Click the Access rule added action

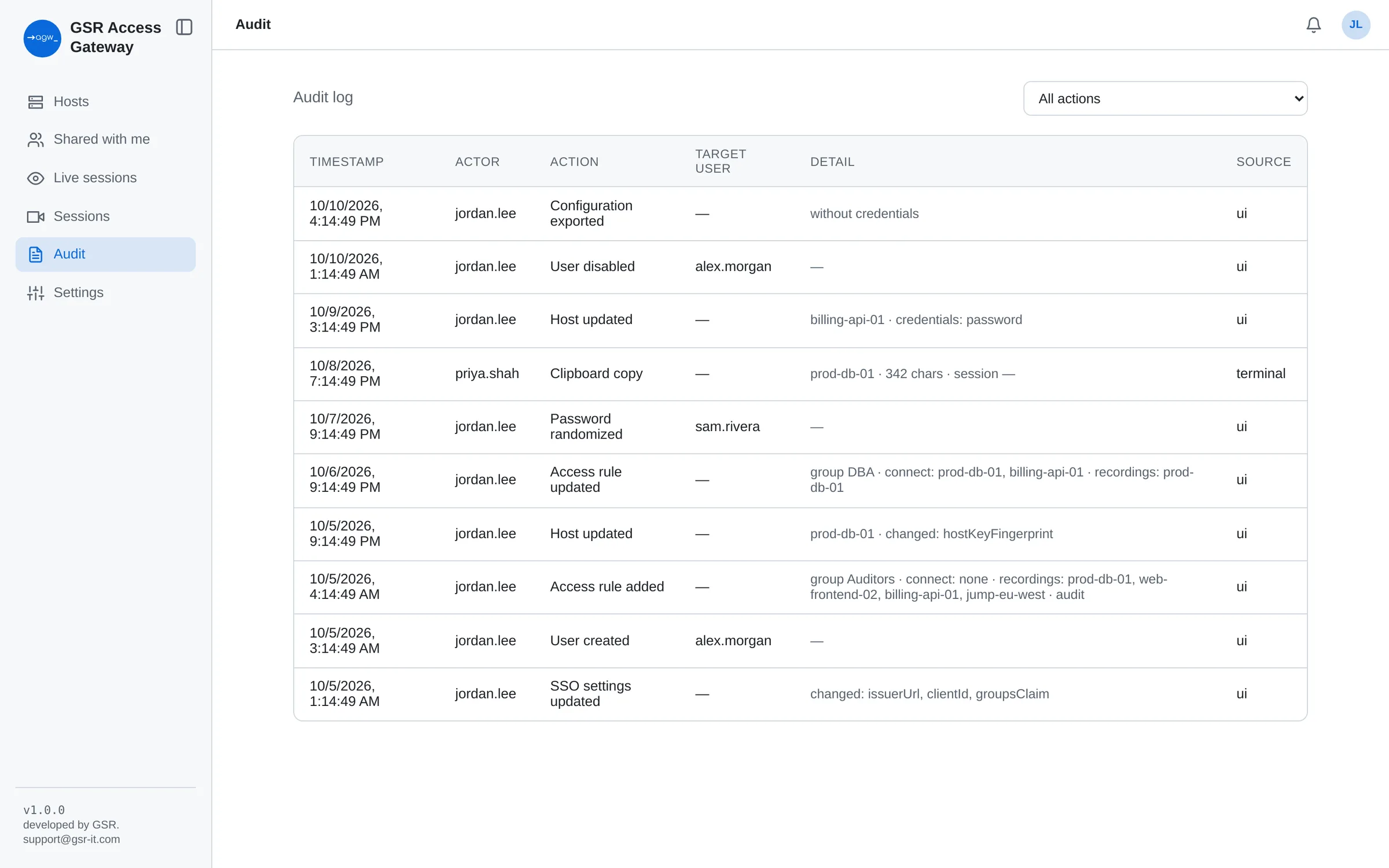click(607, 586)
